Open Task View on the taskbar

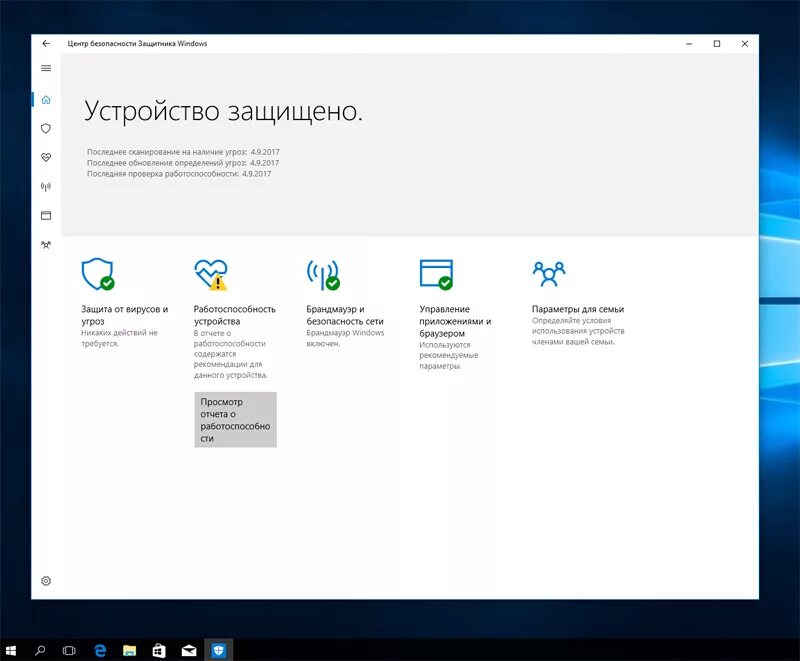click(69, 650)
